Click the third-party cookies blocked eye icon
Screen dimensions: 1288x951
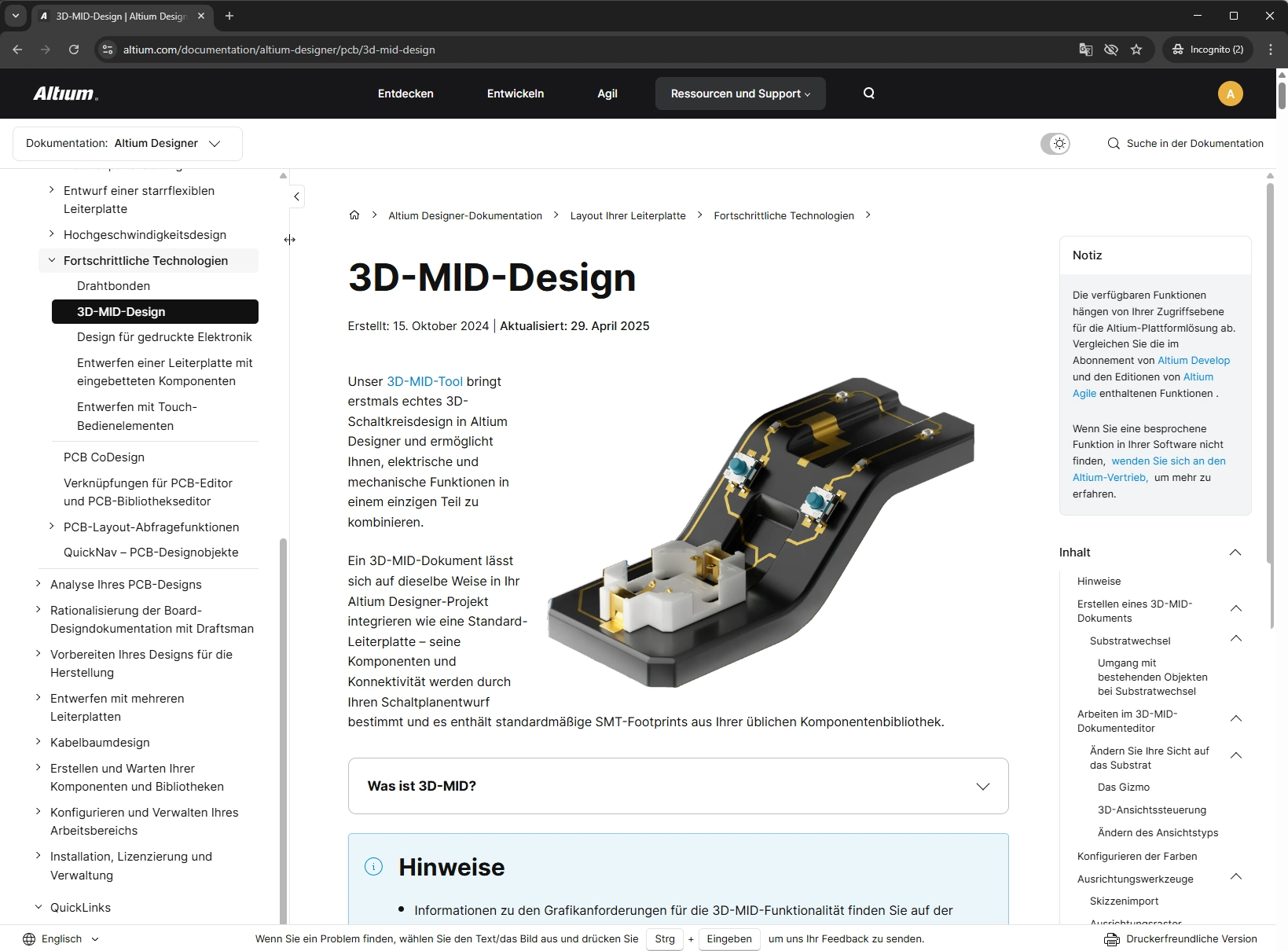[1111, 50]
